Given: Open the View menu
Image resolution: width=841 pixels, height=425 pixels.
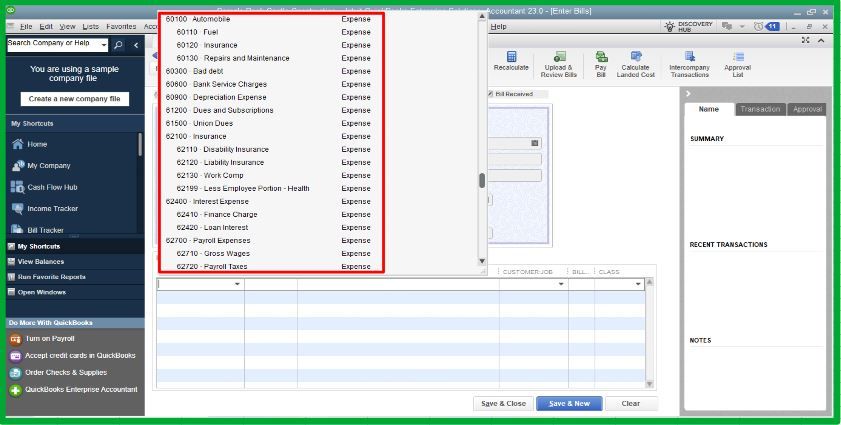Looking at the screenshot, I should coord(67,26).
